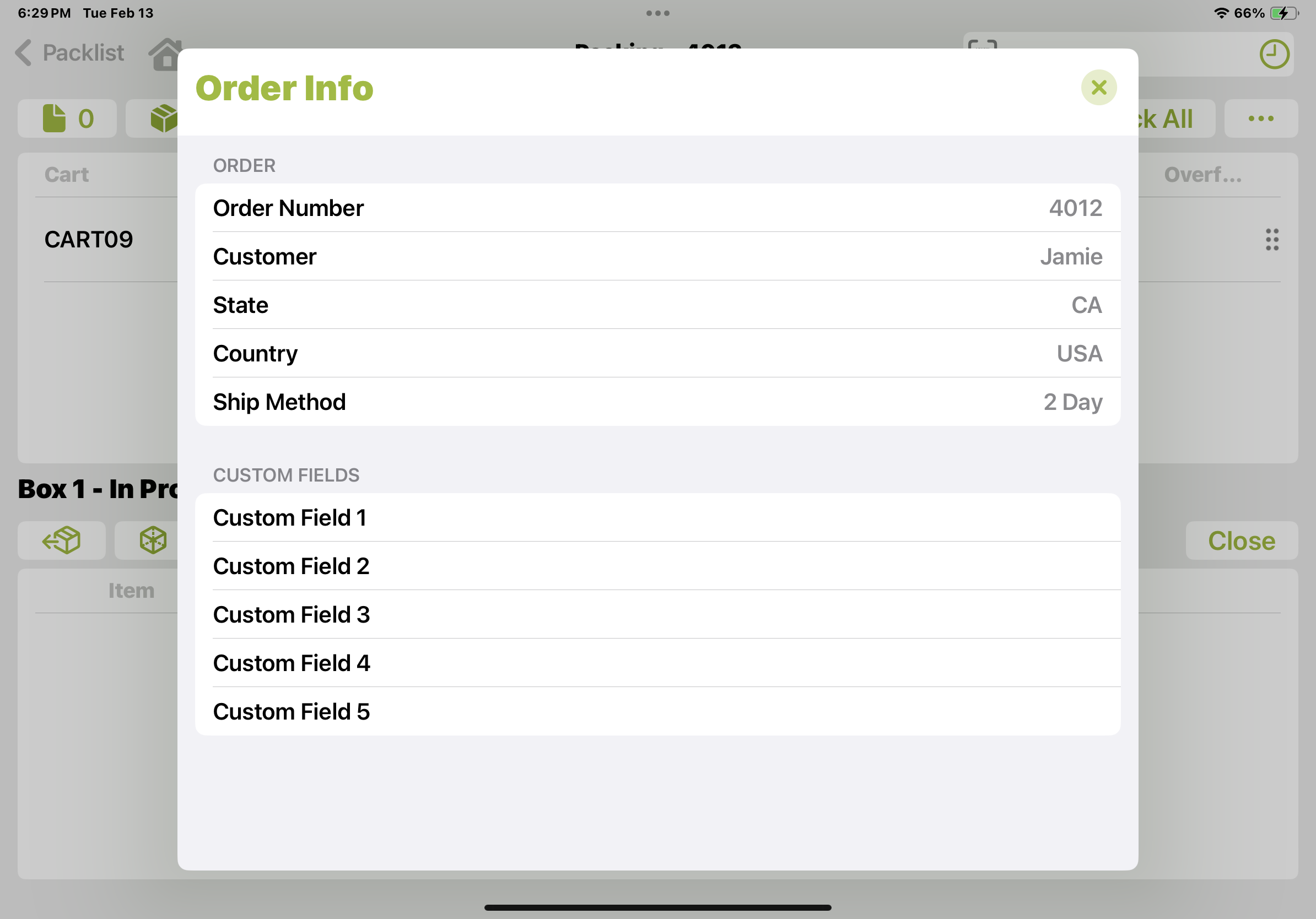The height and width of the screenshot is (919, 1316).
Task: Tap the box with arrow icon
Action: pyautogui.click(x=61, y=540)
